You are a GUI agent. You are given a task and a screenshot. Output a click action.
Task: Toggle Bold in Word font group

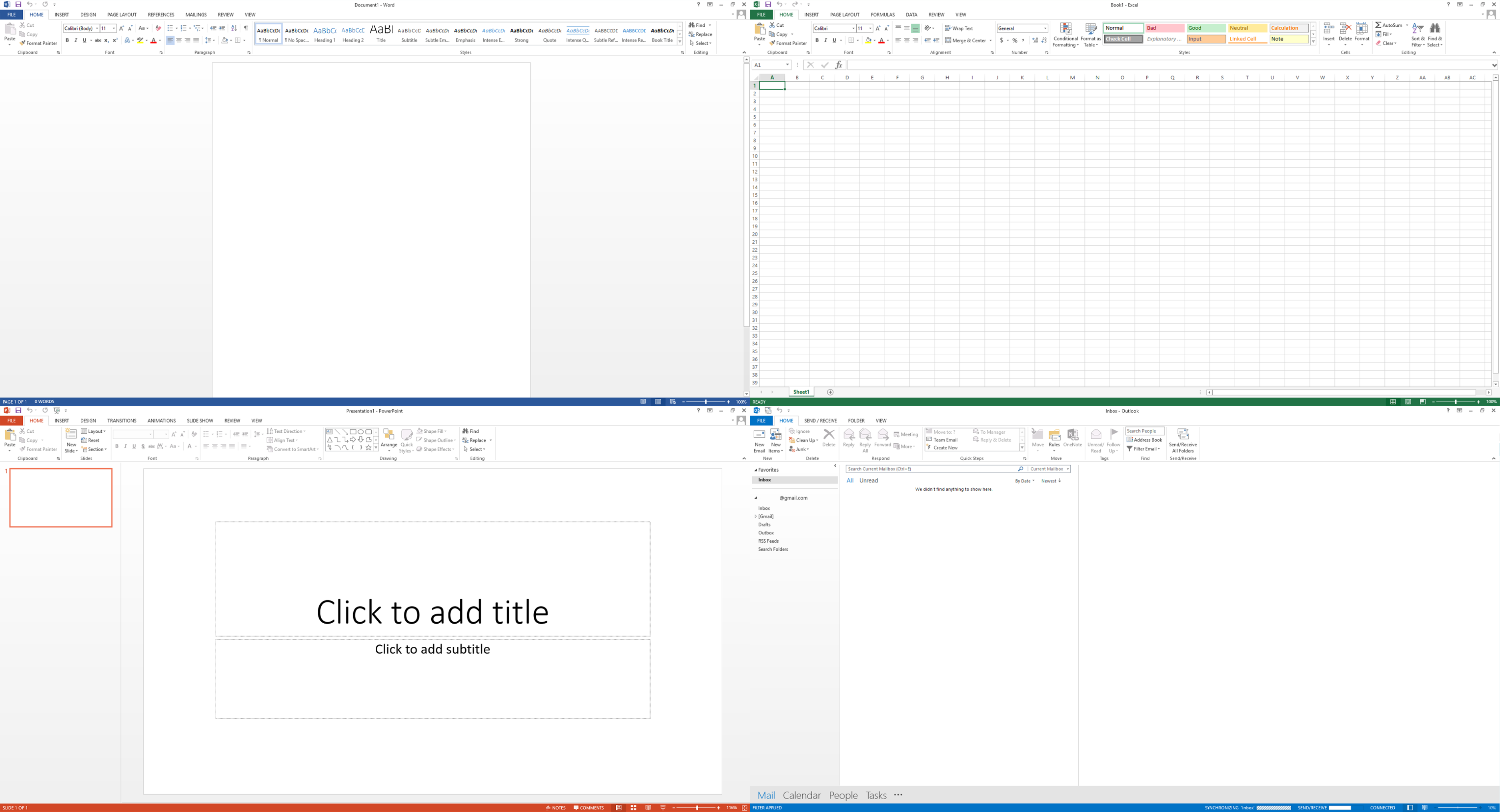(67, 40)
